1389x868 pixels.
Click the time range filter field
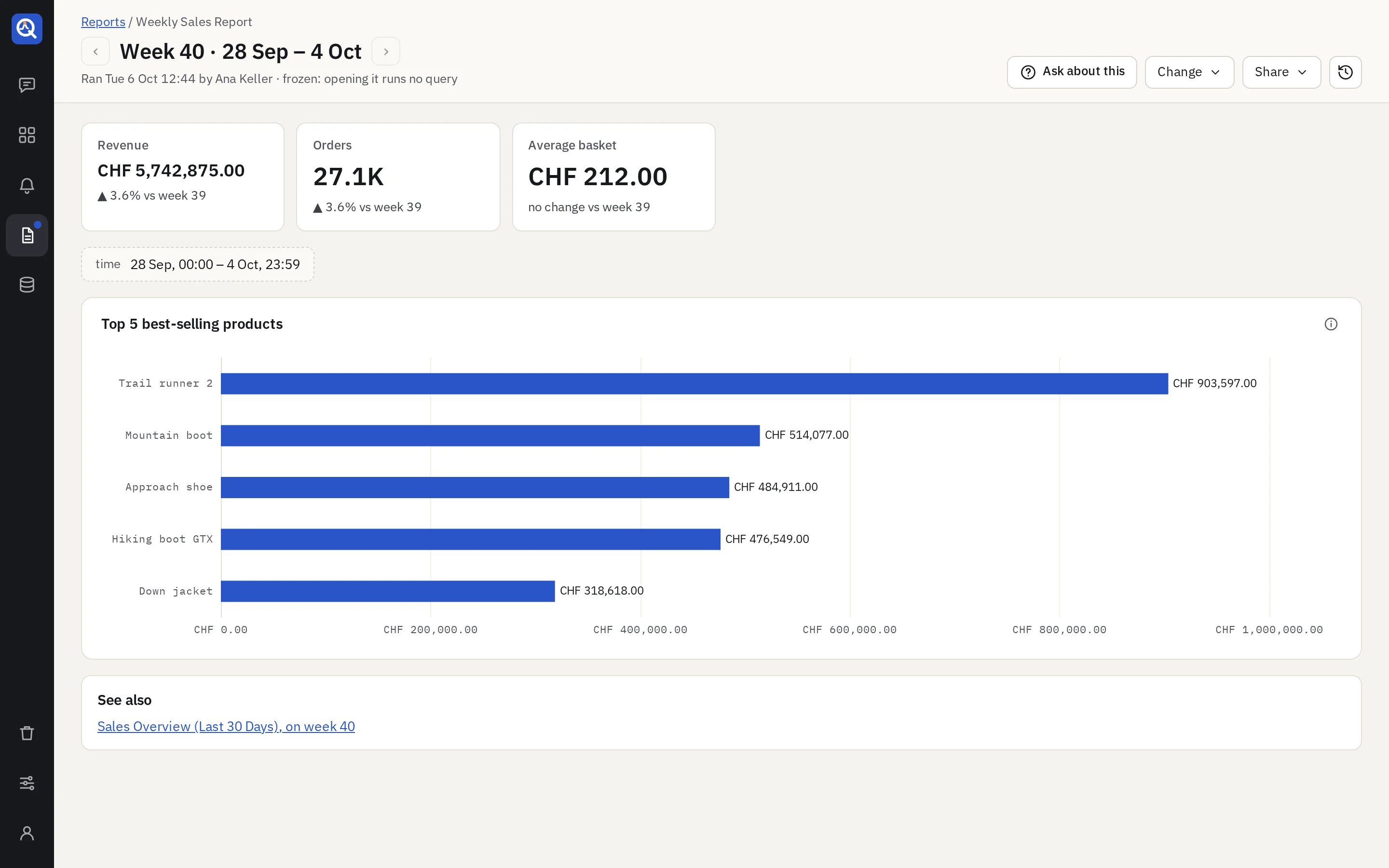pyautogui.click(x=197, y=264)
